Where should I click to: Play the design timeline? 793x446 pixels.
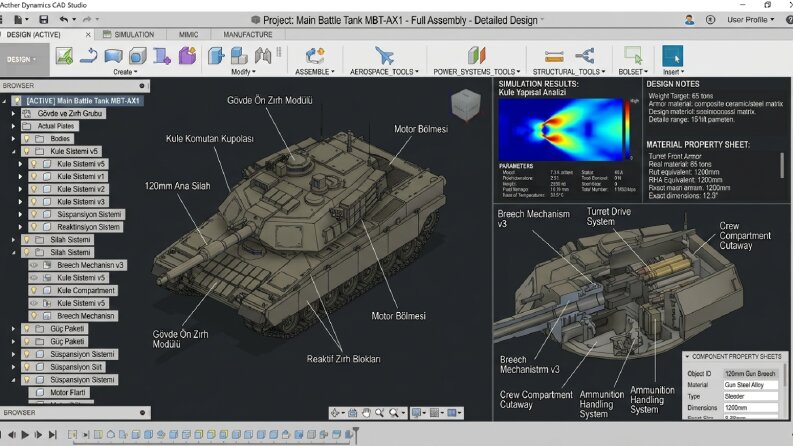pyautogui.click(x=25, y=434)
